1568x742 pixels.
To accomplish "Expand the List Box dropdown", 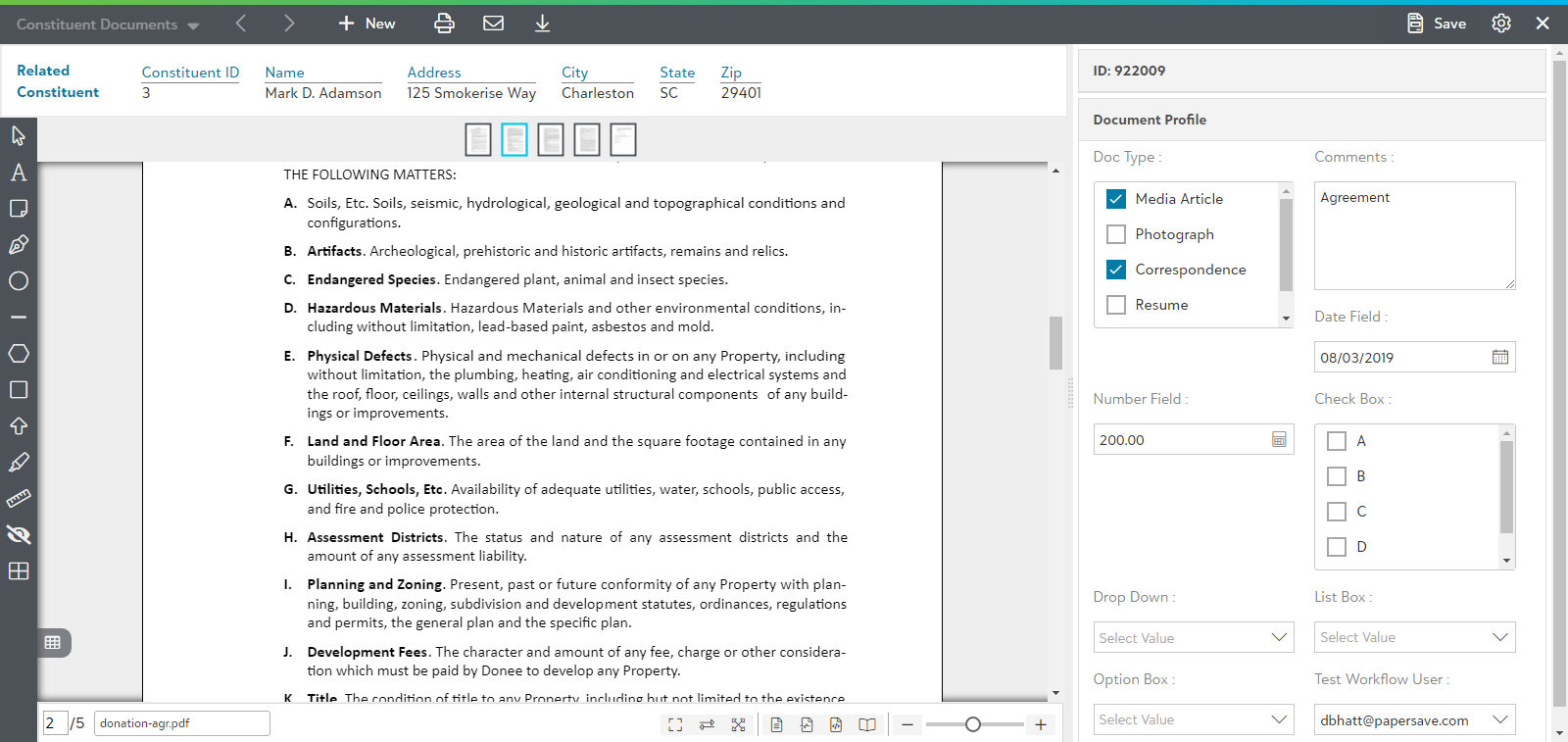I will tap(1413, 637).
